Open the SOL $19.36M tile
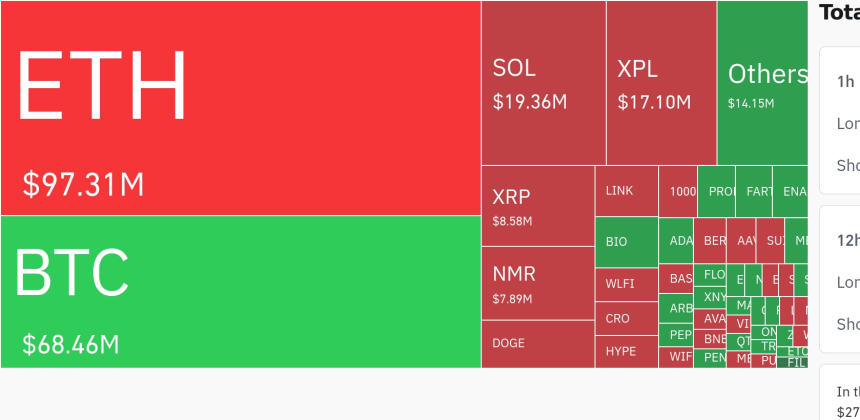860x420 pixels. (x=543, y=83)
